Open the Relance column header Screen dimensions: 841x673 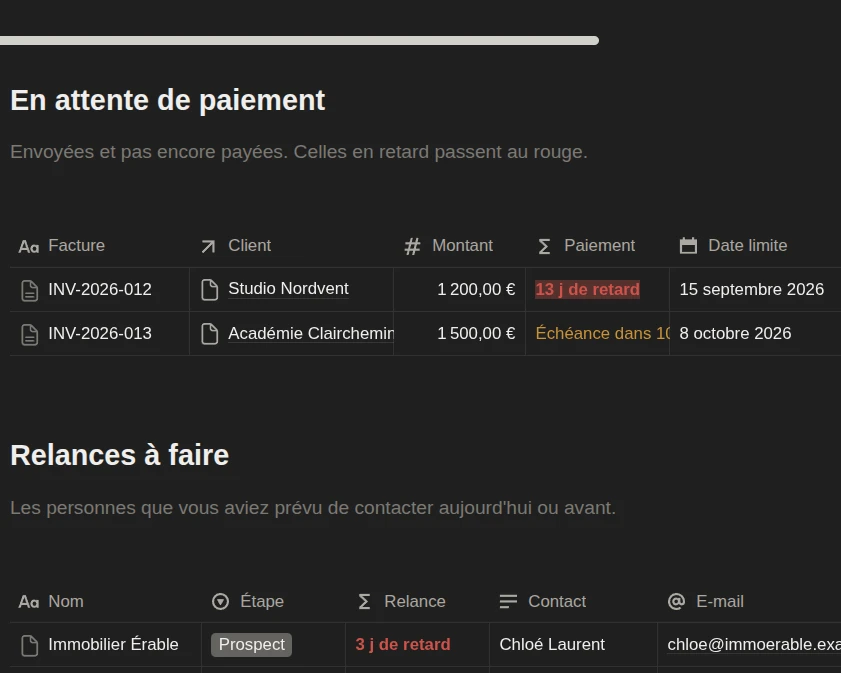(417, 601)
